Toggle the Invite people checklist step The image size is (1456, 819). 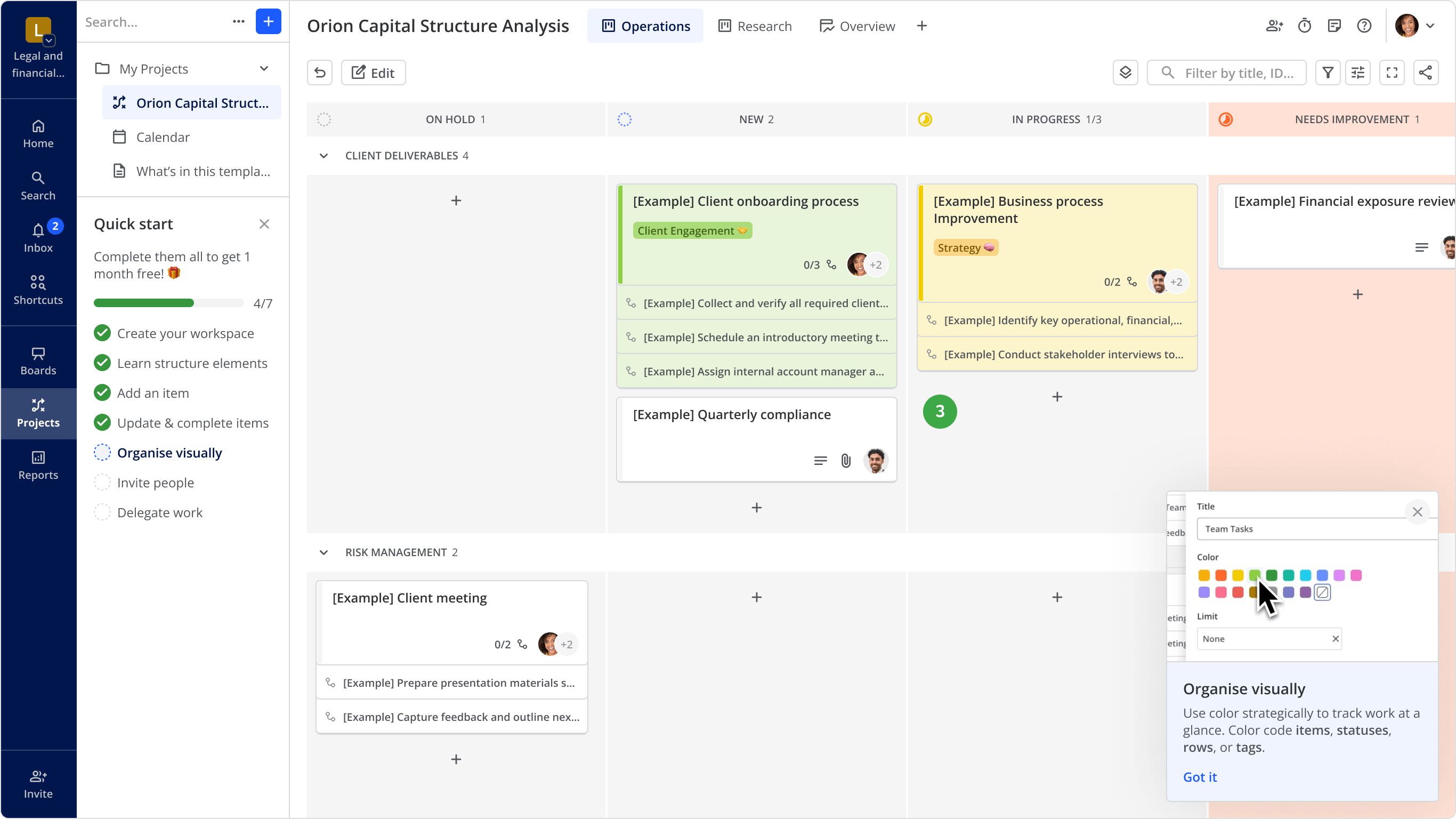coord(102,483)
